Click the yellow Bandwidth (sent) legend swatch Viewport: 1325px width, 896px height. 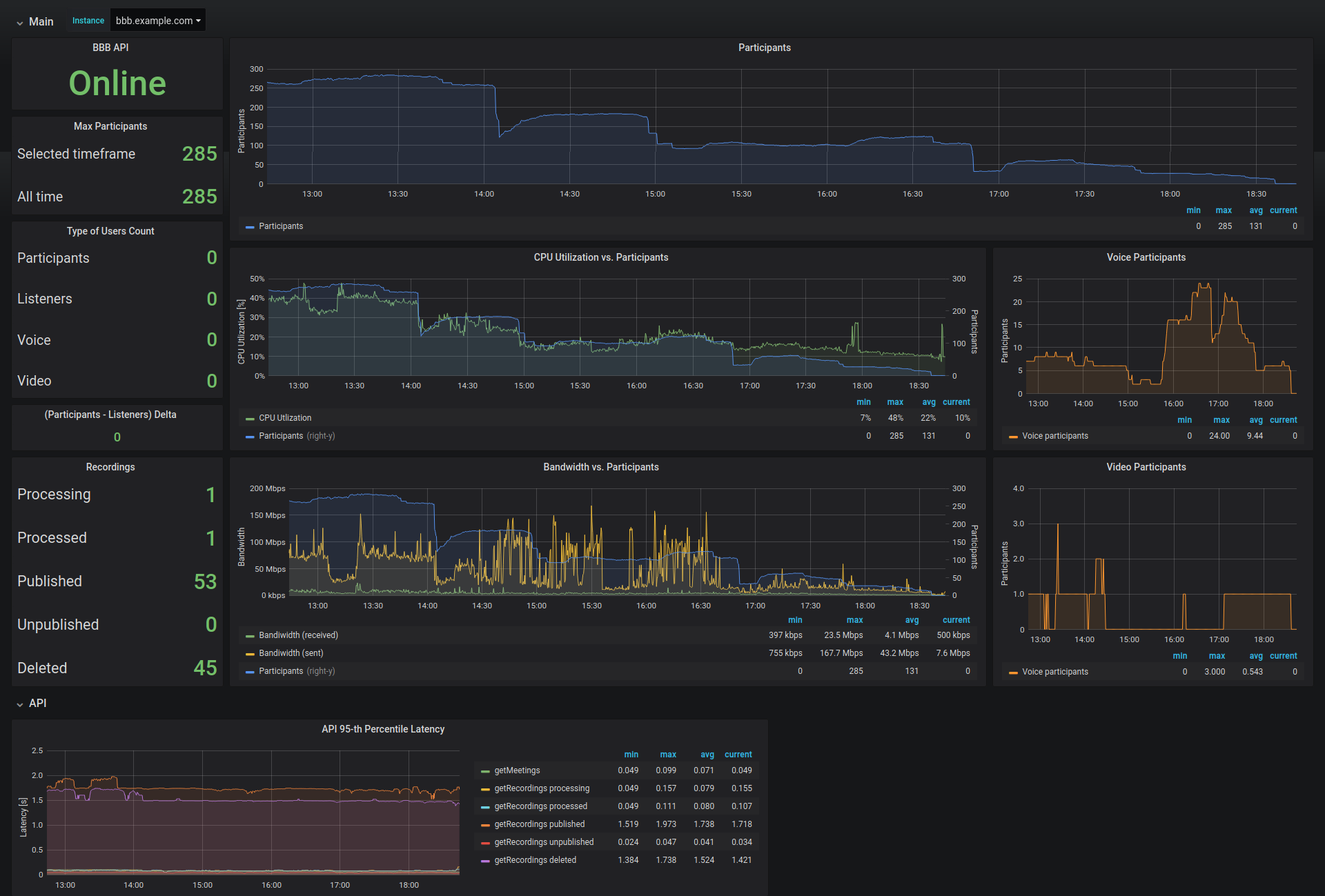click(x=250, y=654)
